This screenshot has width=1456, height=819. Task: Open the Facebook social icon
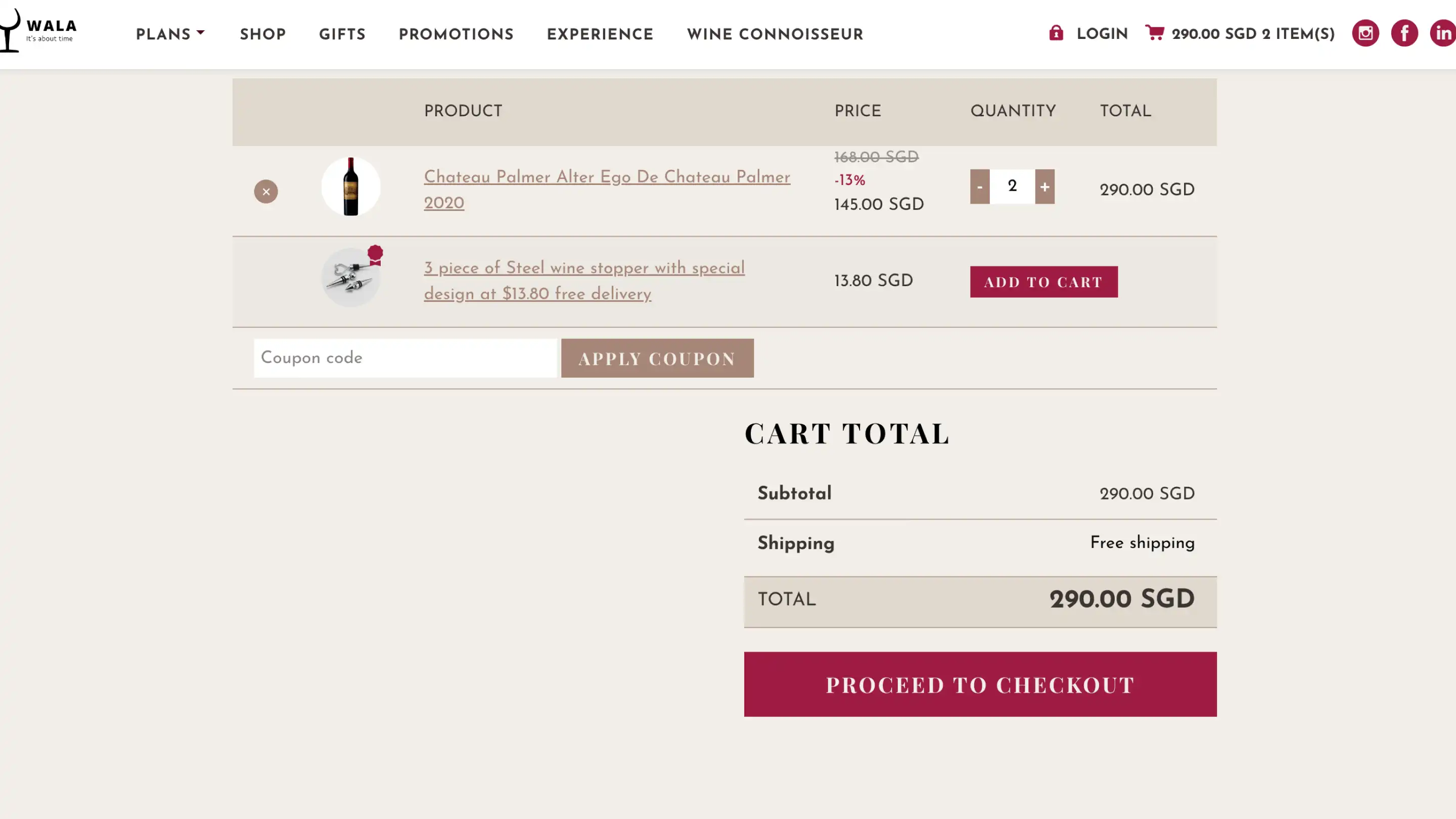[x=1404, y=33]
